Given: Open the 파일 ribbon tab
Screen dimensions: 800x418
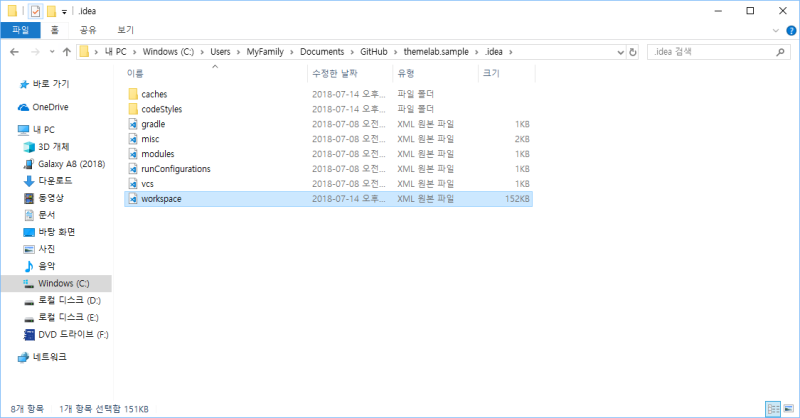Looking at the screenshot, I should pyautogui.click(x=20, y=30).
